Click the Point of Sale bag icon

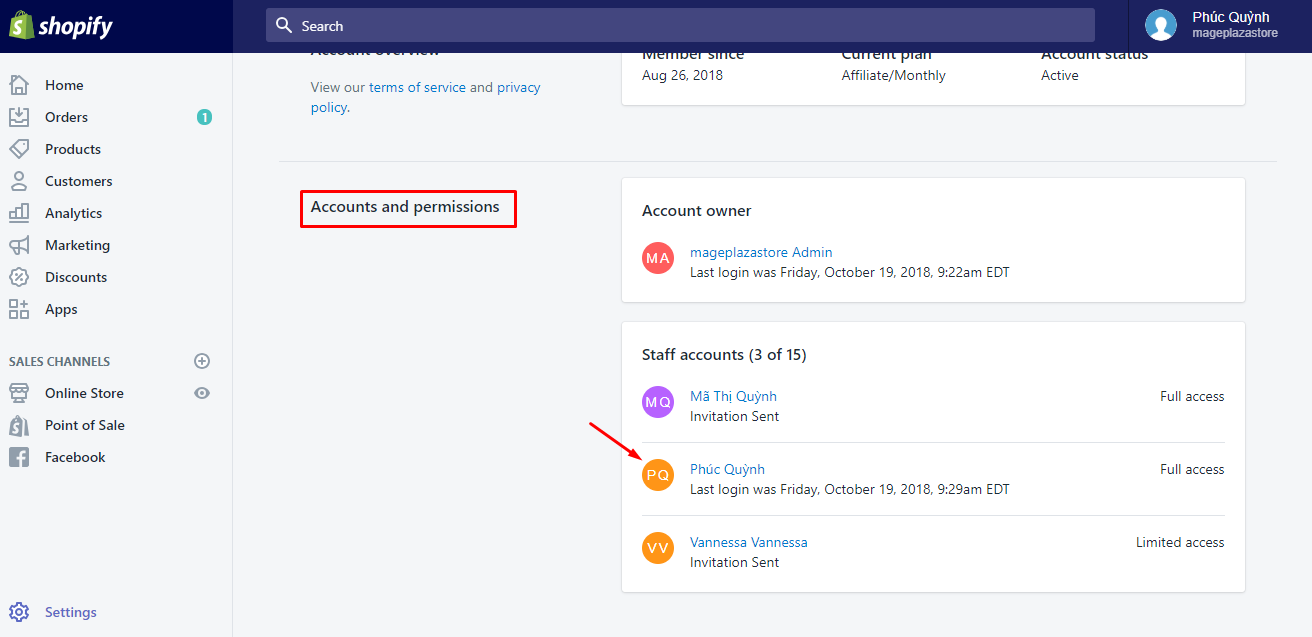click(19, 425)
